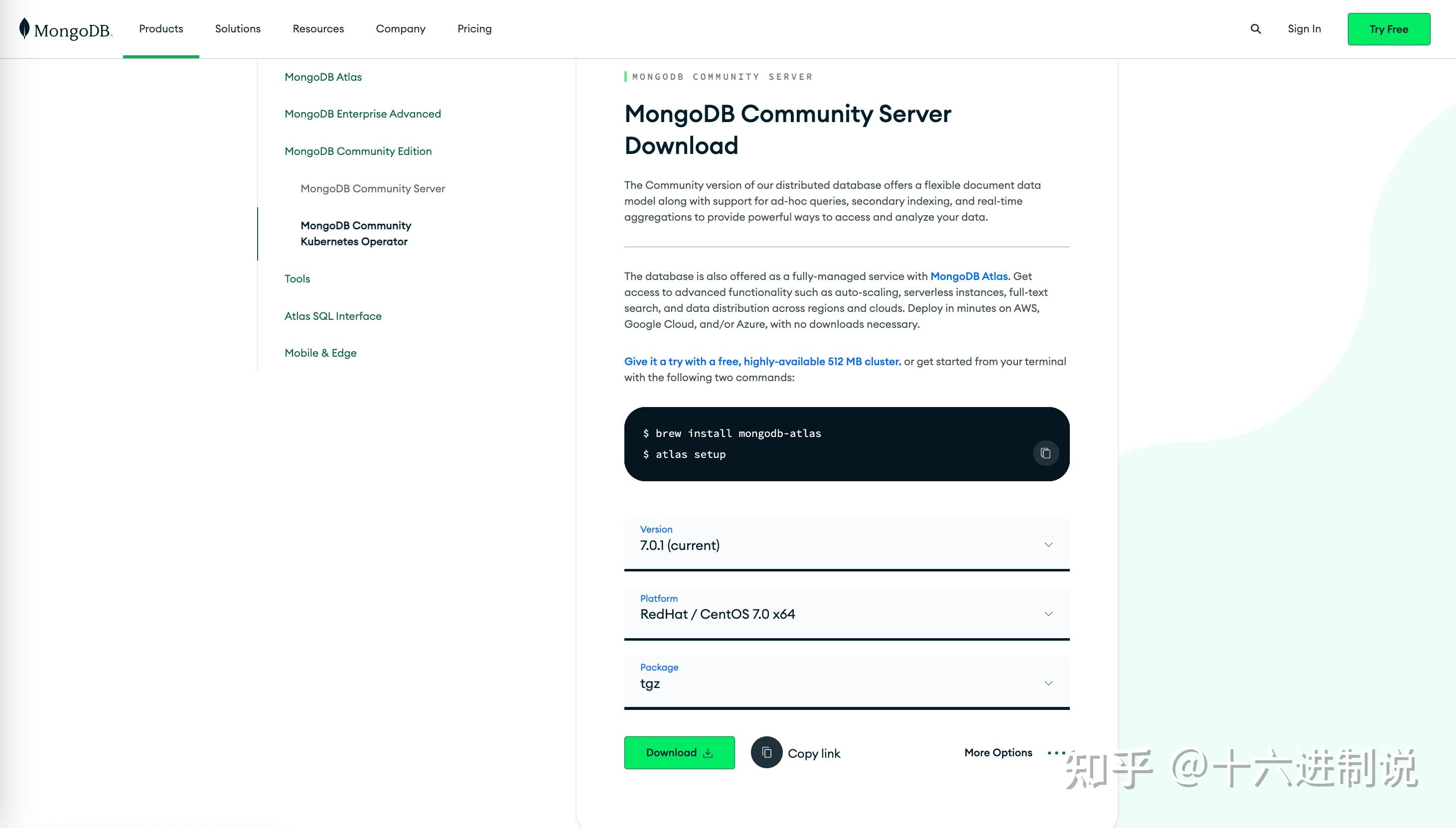Select Atlas SQL Interface in sidebar
Screen dimensions: 1456x828
pos(333,316)
